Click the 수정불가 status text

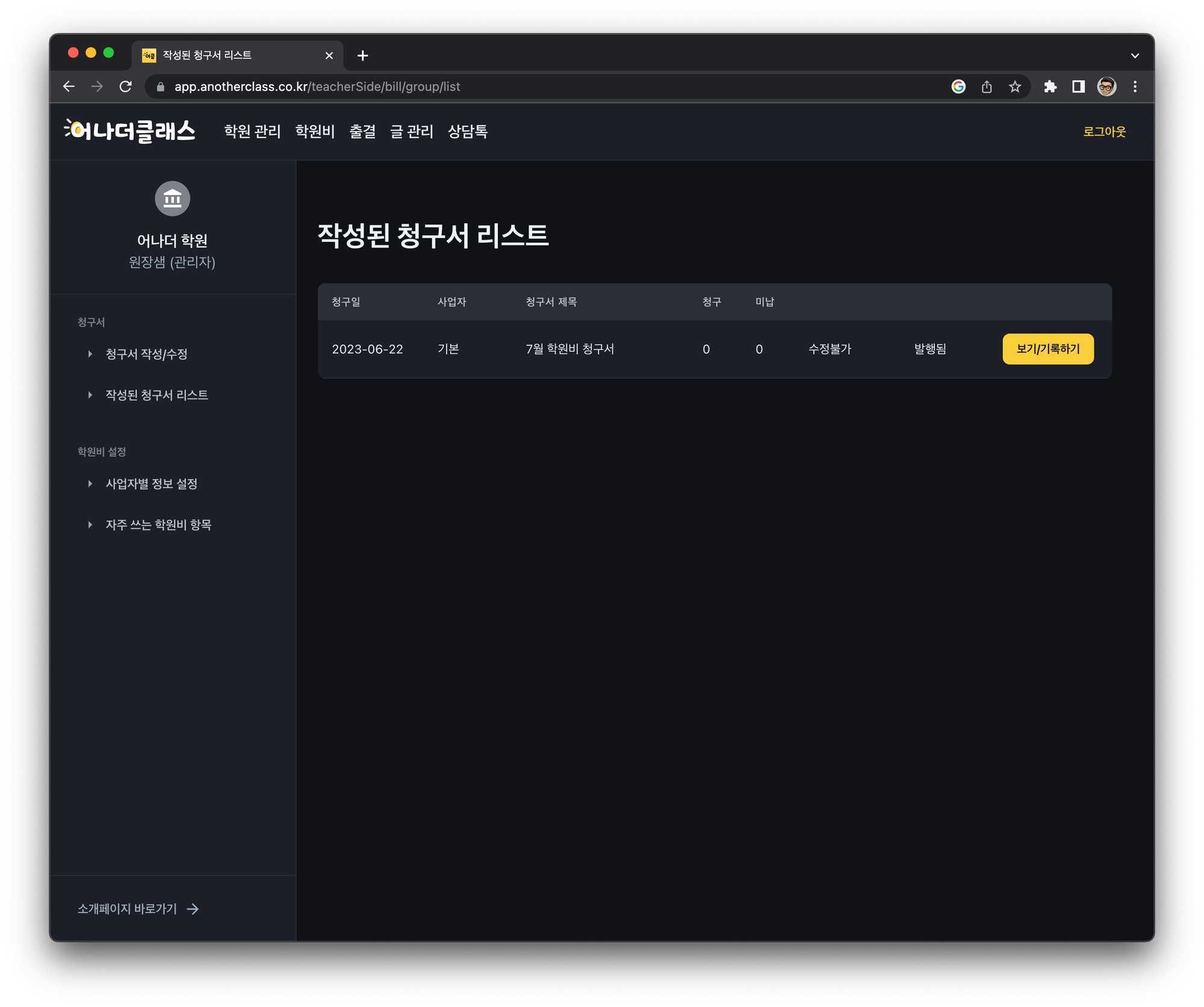(830, 349)
